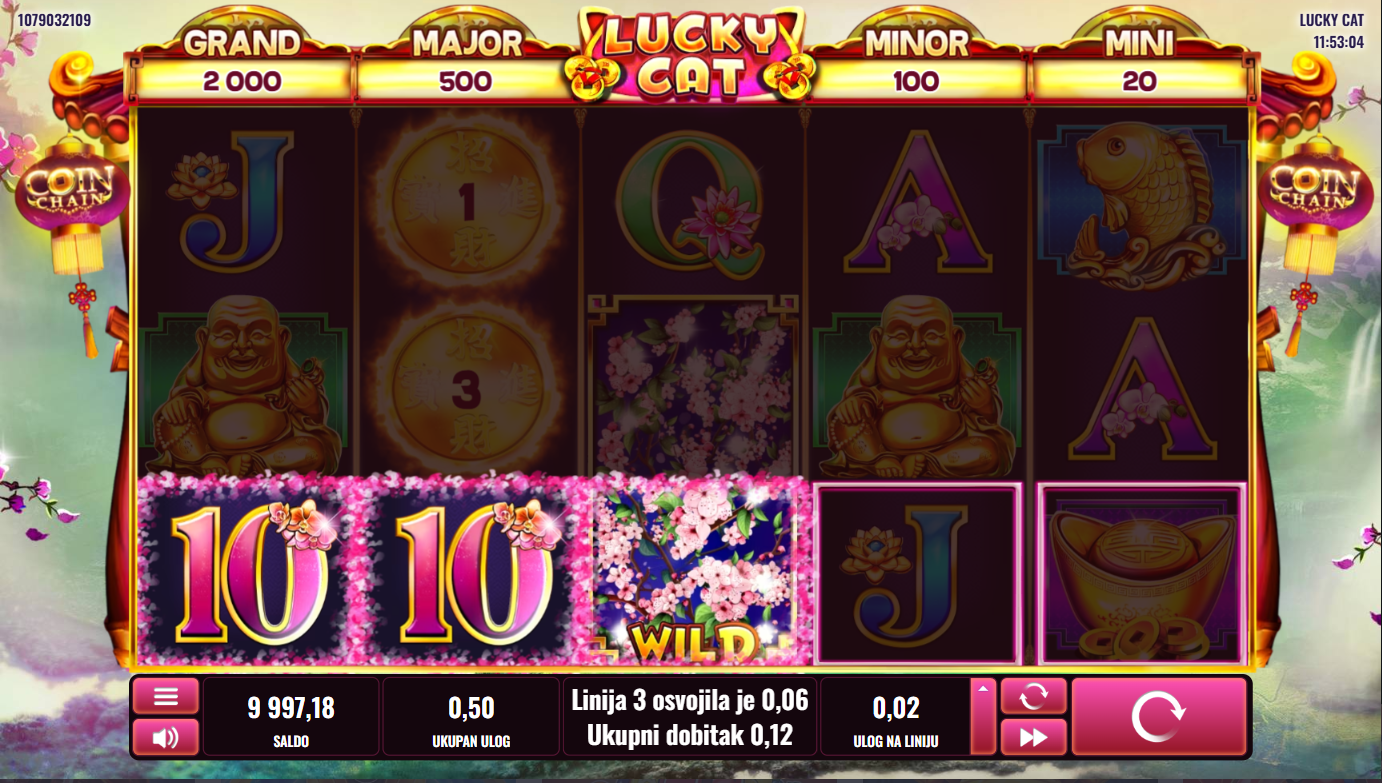The image size is (1382, 783).
Task: Click the gold ingot symbol
Action: (x=1141, y=574)
